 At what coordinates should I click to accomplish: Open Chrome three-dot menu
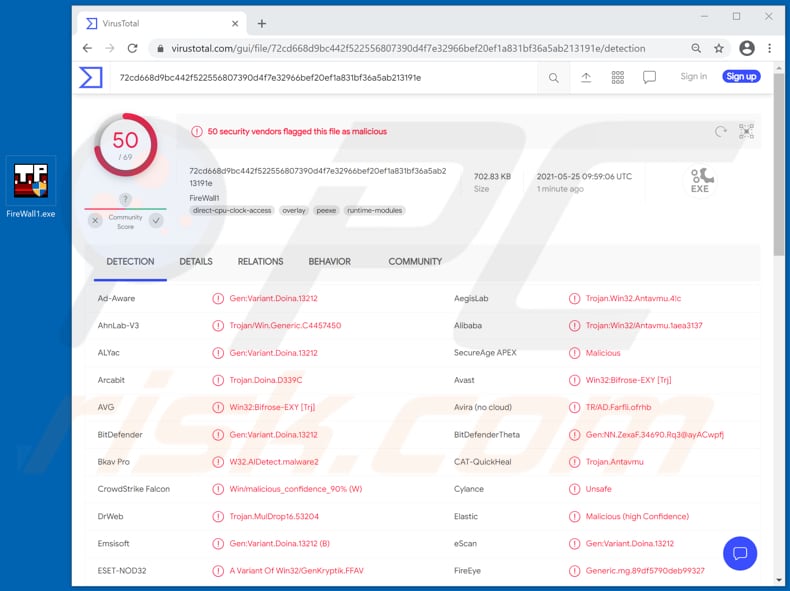[x=769, y=48]
